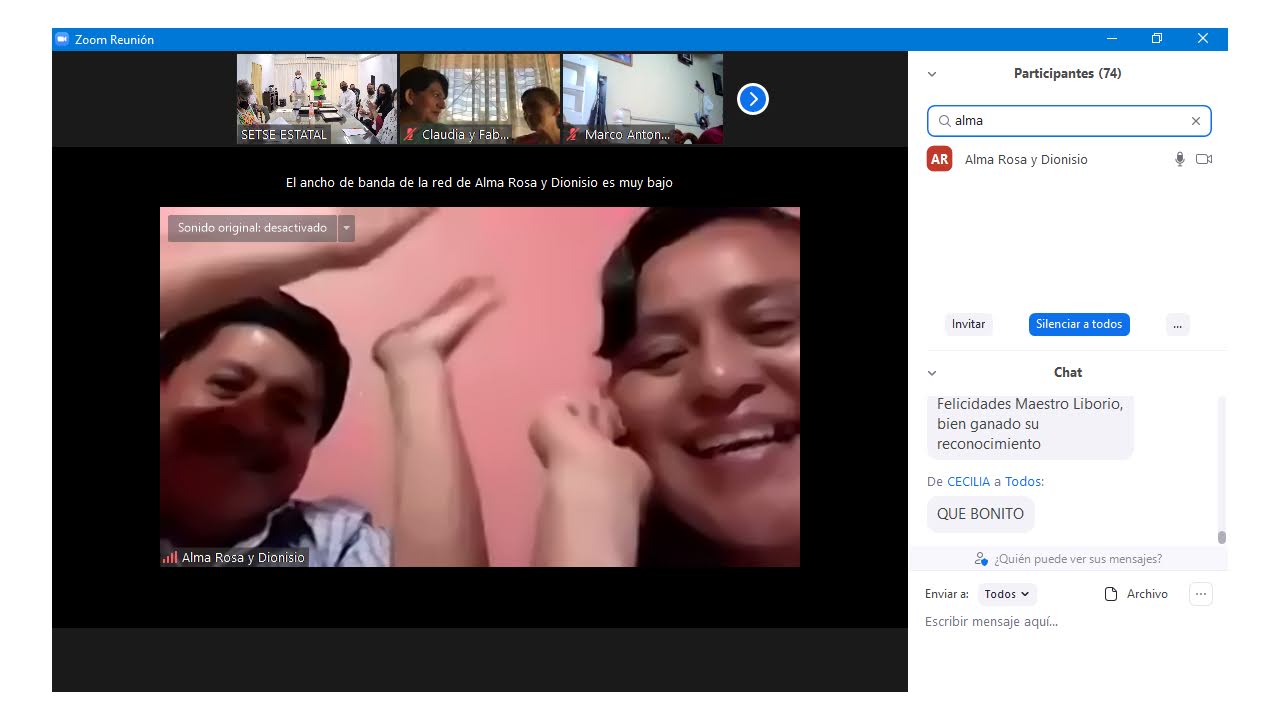The width and height of the screenshot is (1280, 720).
Task: Click the Archivo attachment button label
Action: (x=1147, y=594)
